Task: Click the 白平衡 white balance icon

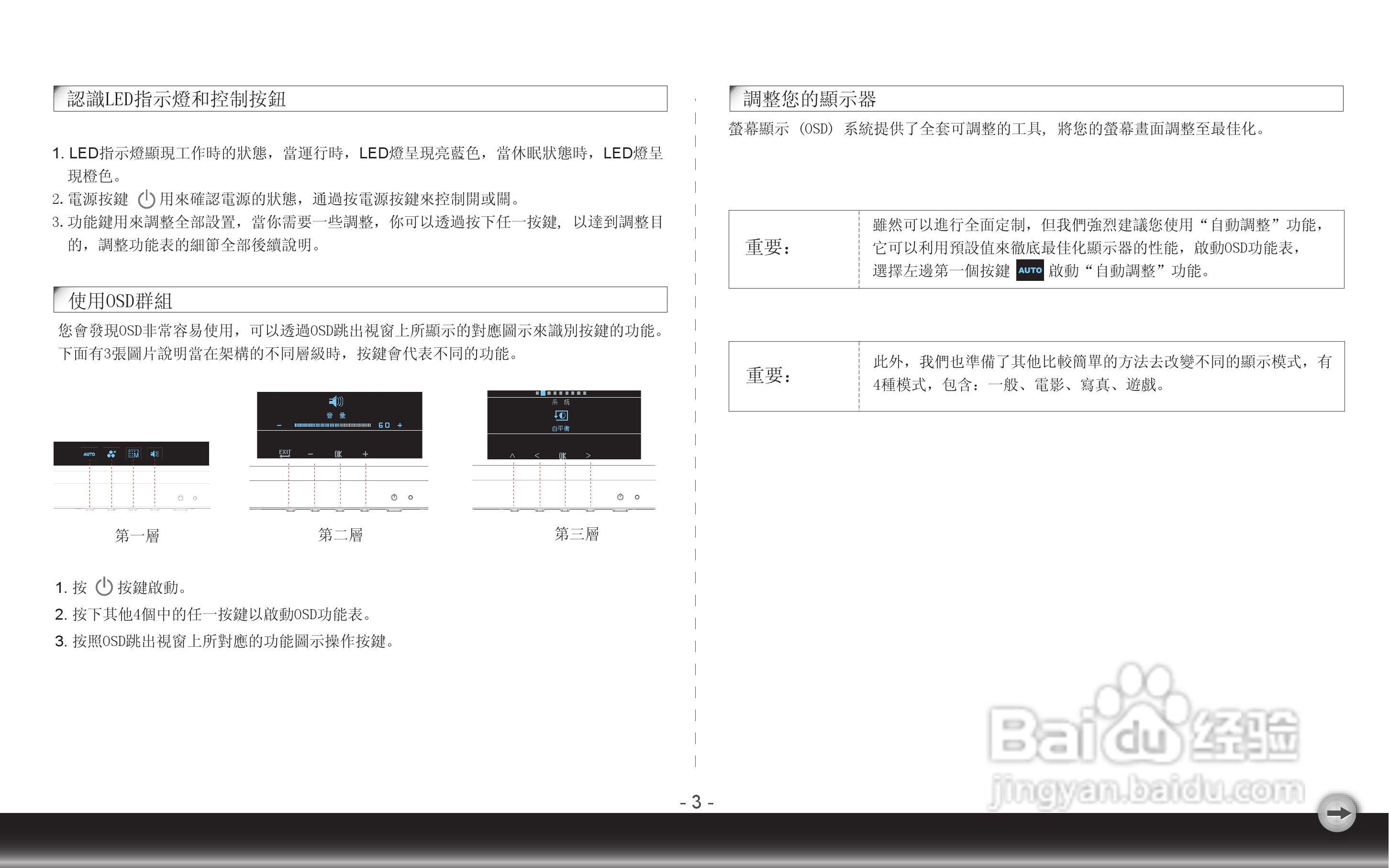Action: point(561,416)
